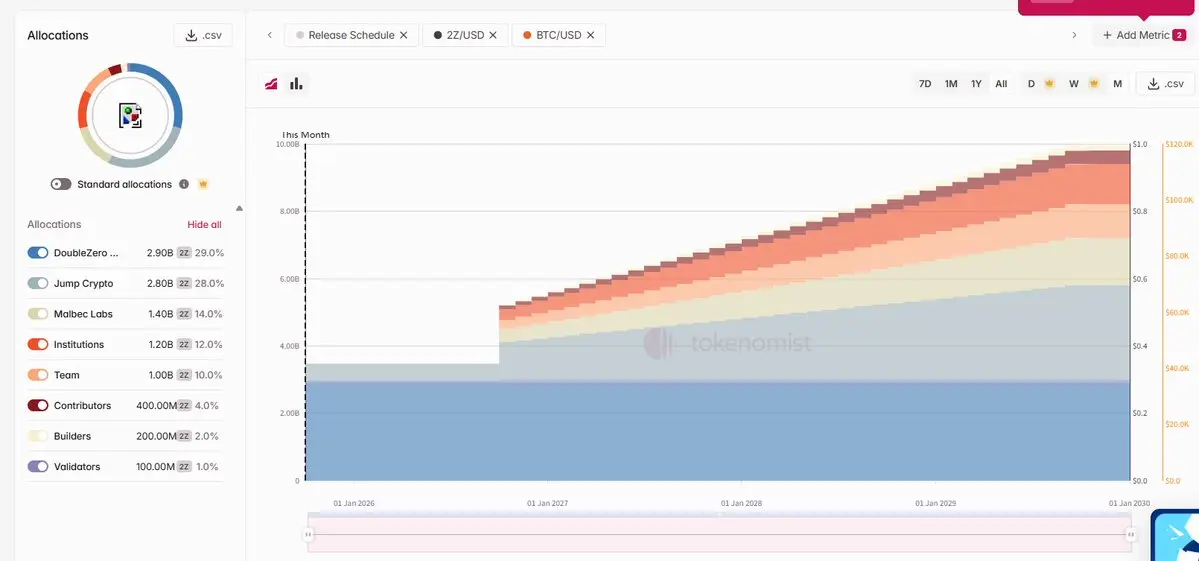Click 2Z badge in Jump Crypto row
The width and height of the screenshot is (1199, 561).
(x=184, y=284)
